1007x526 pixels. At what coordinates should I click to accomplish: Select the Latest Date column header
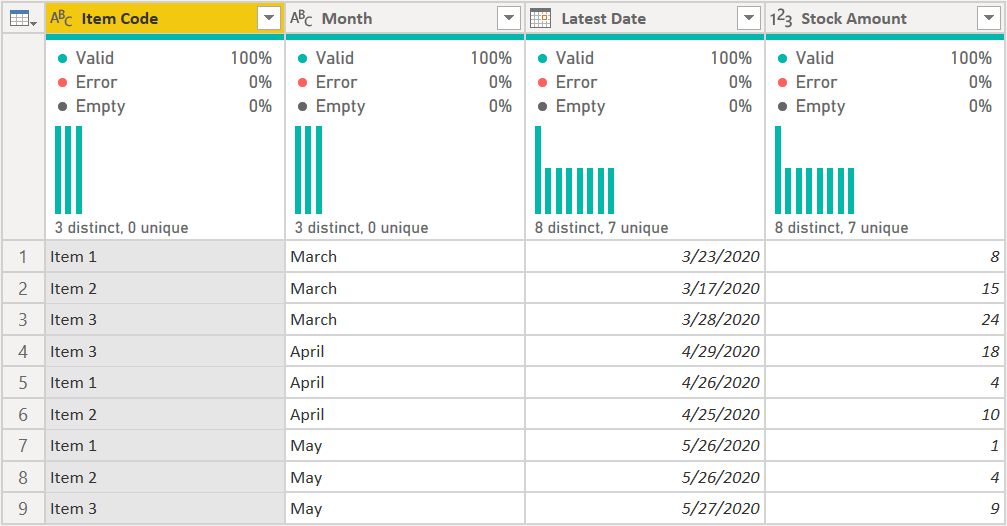[x=645, y=18]
